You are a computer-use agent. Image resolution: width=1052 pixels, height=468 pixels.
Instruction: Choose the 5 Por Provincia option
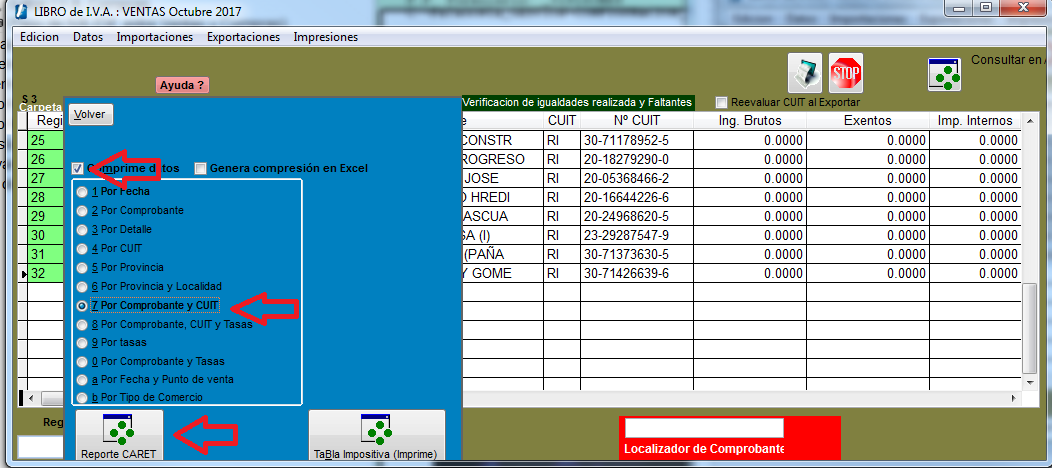click(82, 267)
